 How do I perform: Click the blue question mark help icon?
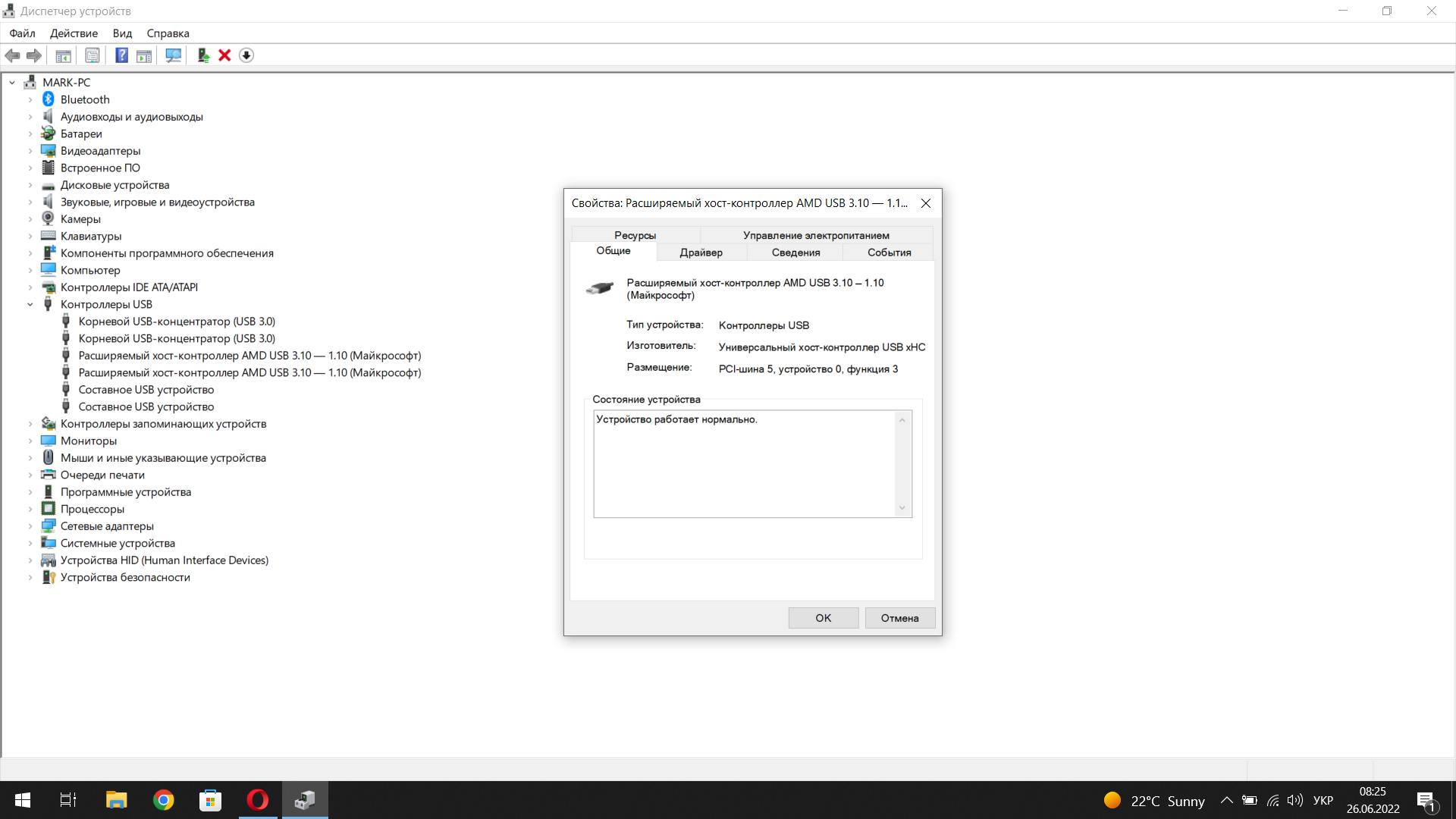click(x=121, y=55)
